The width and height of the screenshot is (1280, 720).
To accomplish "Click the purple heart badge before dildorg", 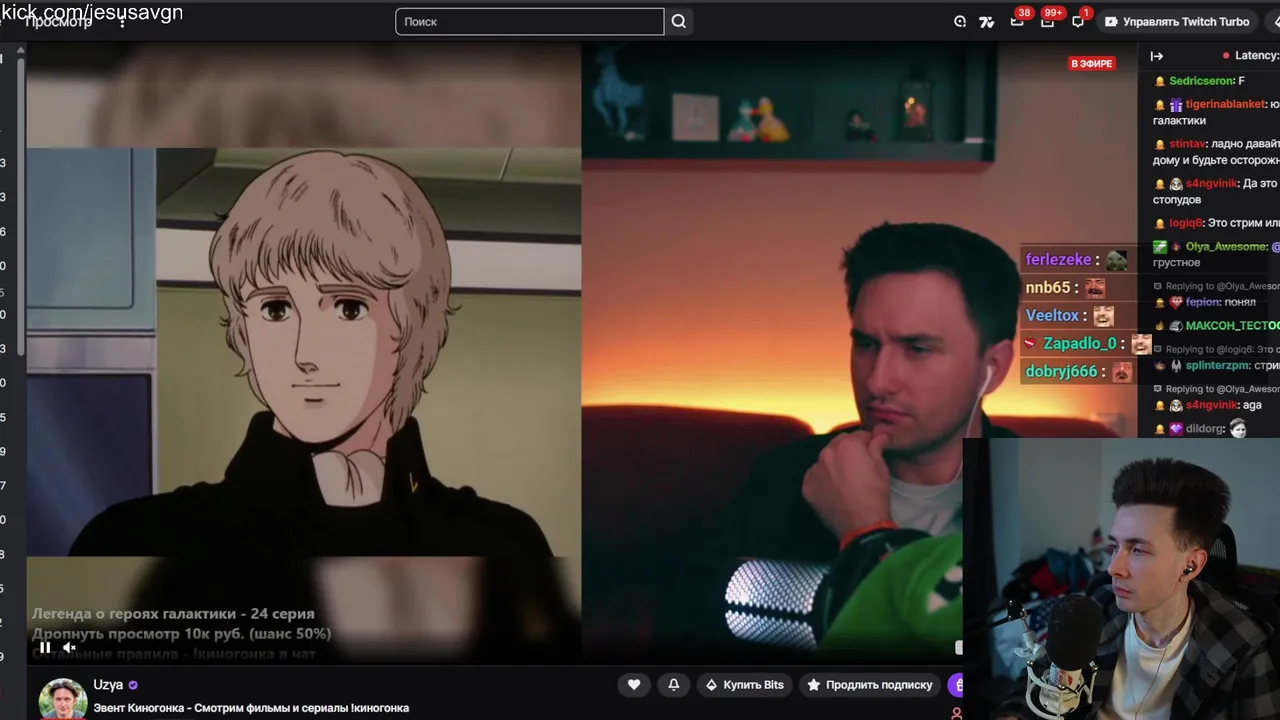I will [x=1177, y=429].
